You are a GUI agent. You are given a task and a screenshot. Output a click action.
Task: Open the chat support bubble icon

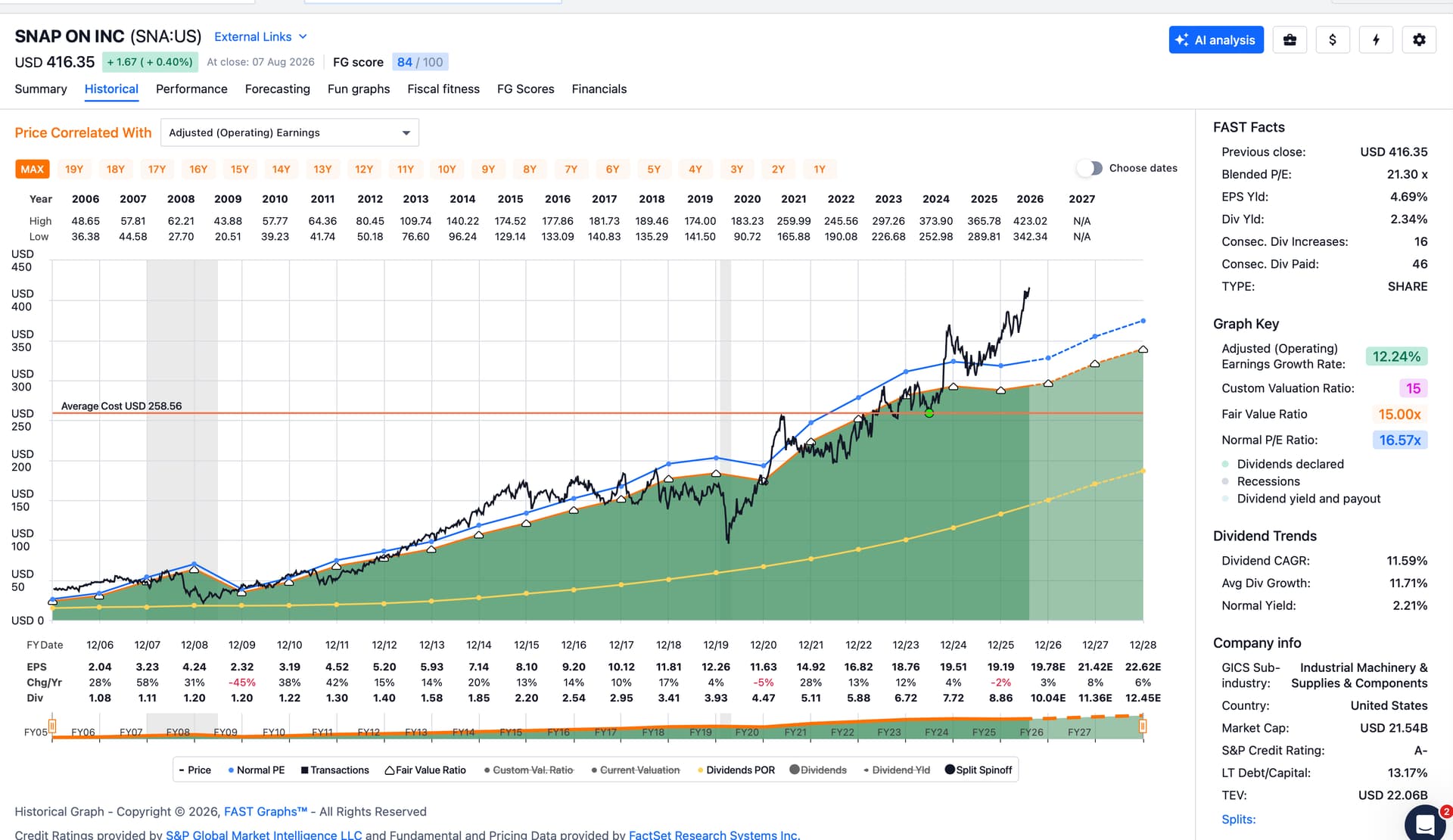[x=1426, y=823]
